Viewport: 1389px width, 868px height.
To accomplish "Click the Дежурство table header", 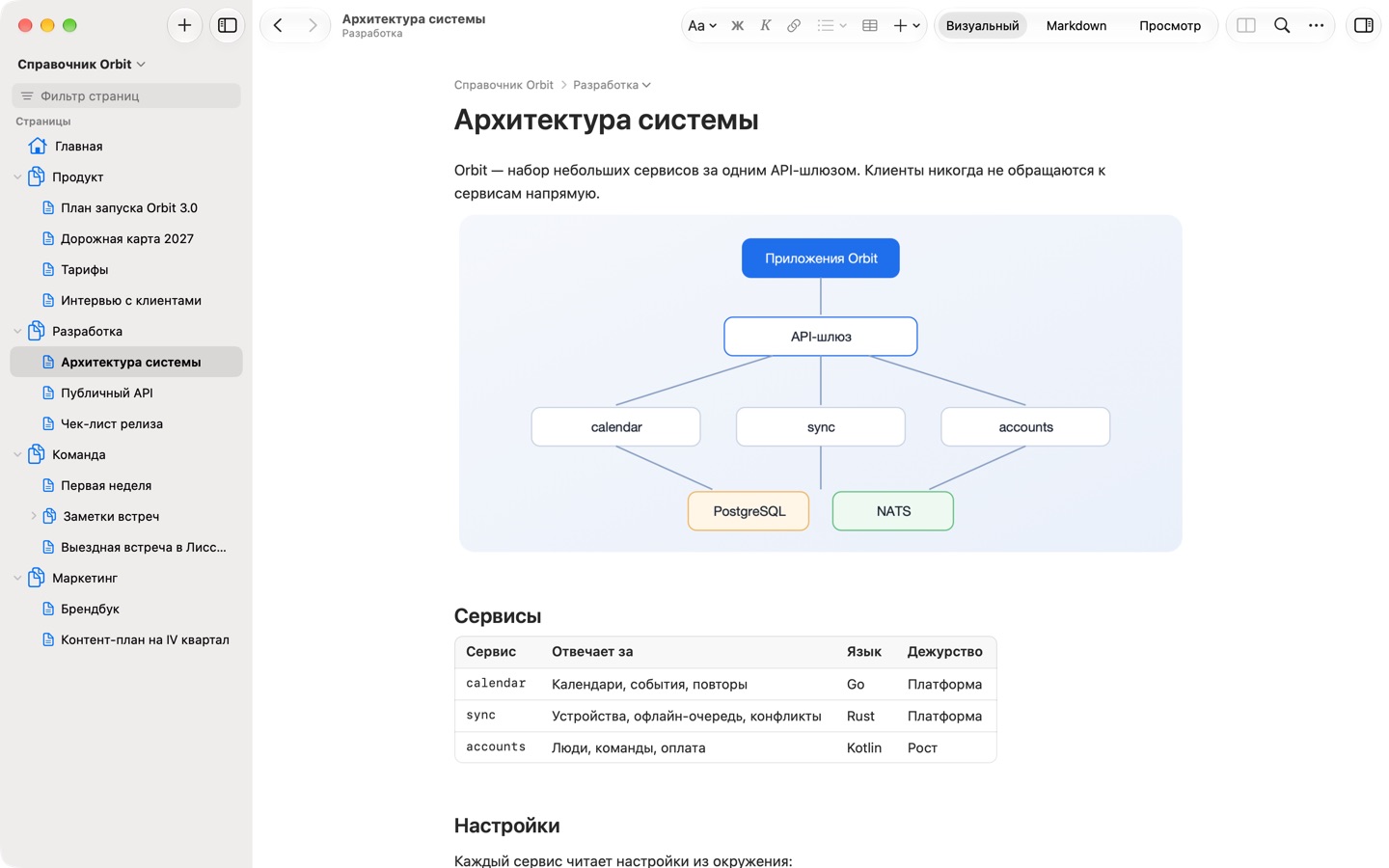I will (x=945, y=652).
